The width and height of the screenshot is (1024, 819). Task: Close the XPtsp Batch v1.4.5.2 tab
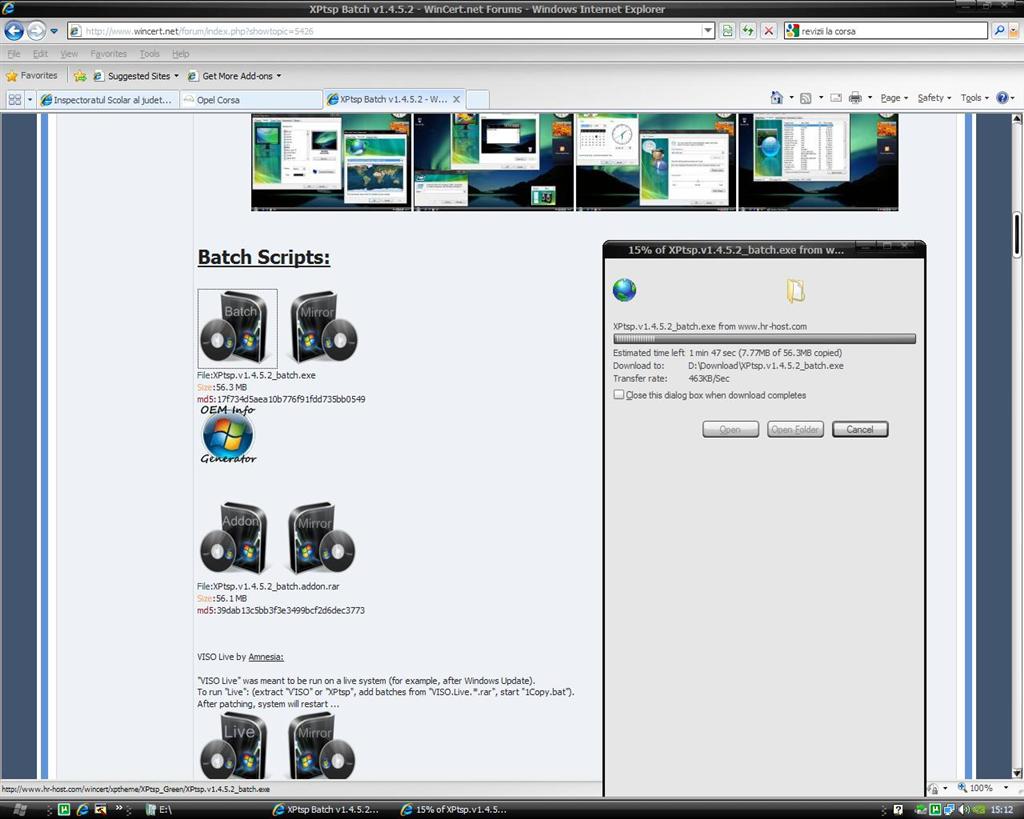pyautogui.click(x=456, y=99)
